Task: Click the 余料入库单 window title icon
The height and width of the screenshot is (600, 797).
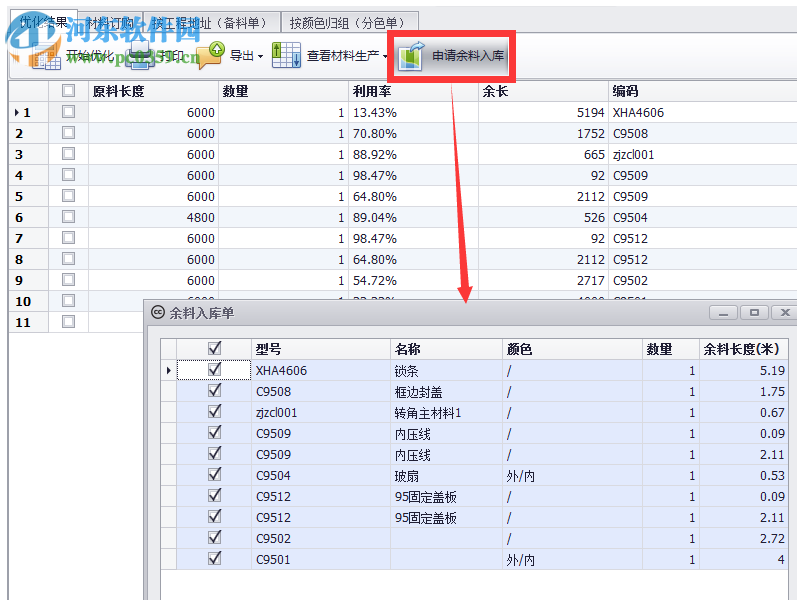Action: click(x=158, y=312)
